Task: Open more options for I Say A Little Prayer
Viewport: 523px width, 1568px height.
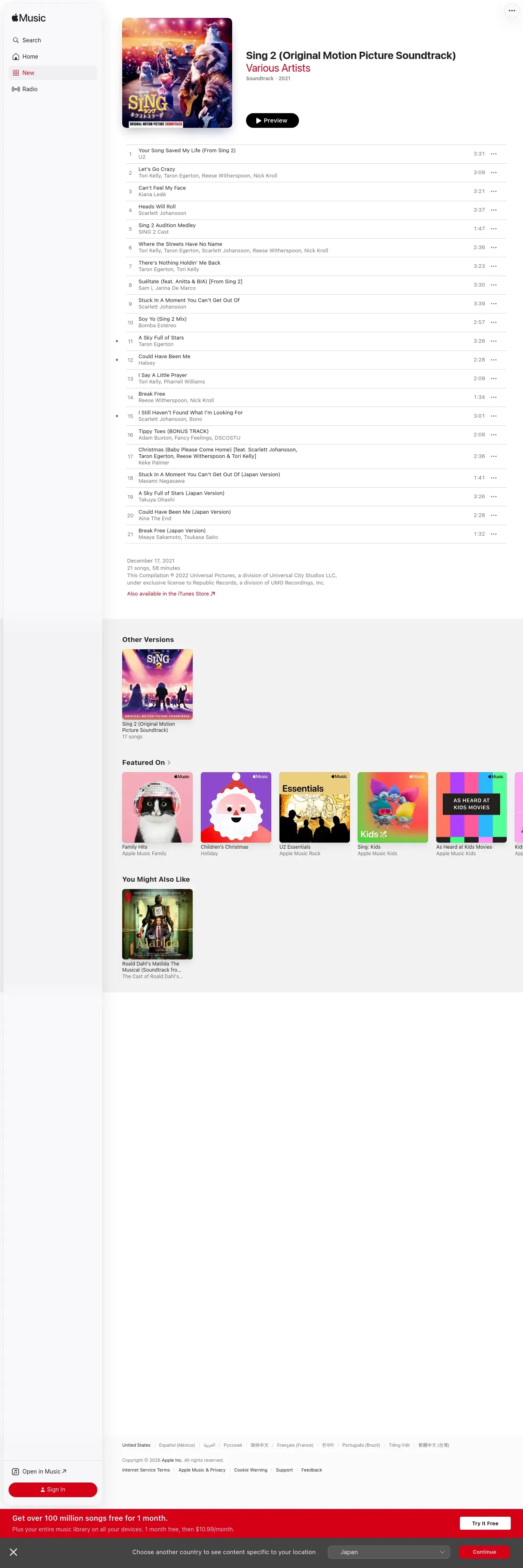Action: pos(494,379)
